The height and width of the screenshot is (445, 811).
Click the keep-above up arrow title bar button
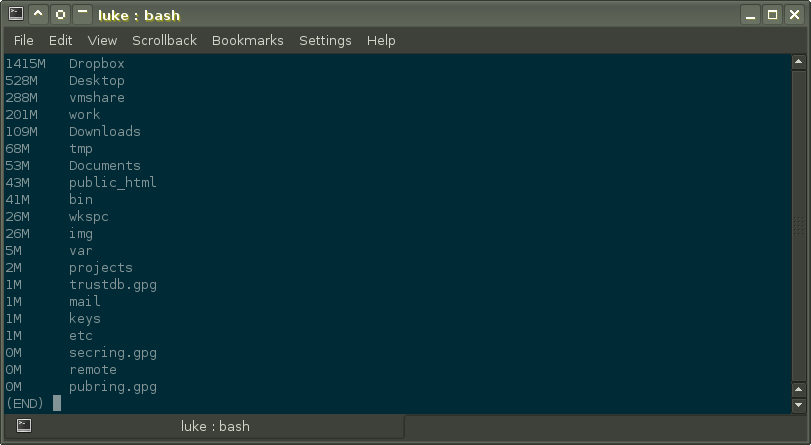click(38, 15)
